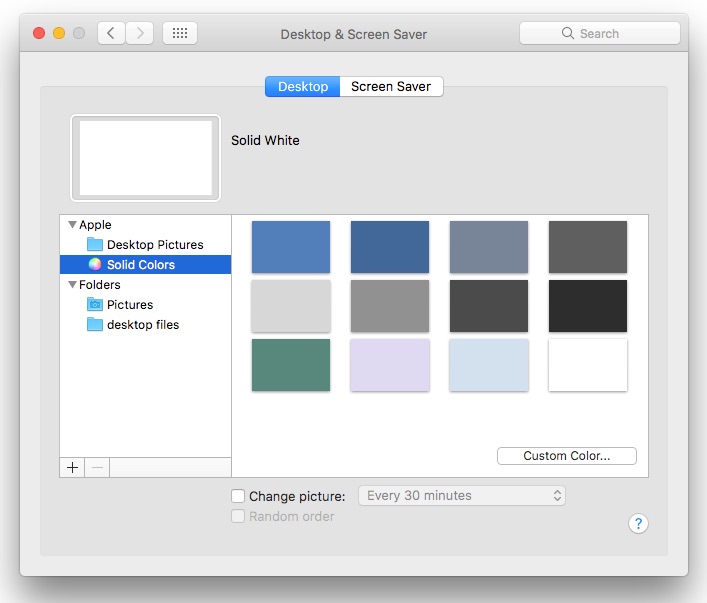Collapse the Folders disclosure triangle
The width and height of the screenshot is (707, 603).
(x=72, y=285)
